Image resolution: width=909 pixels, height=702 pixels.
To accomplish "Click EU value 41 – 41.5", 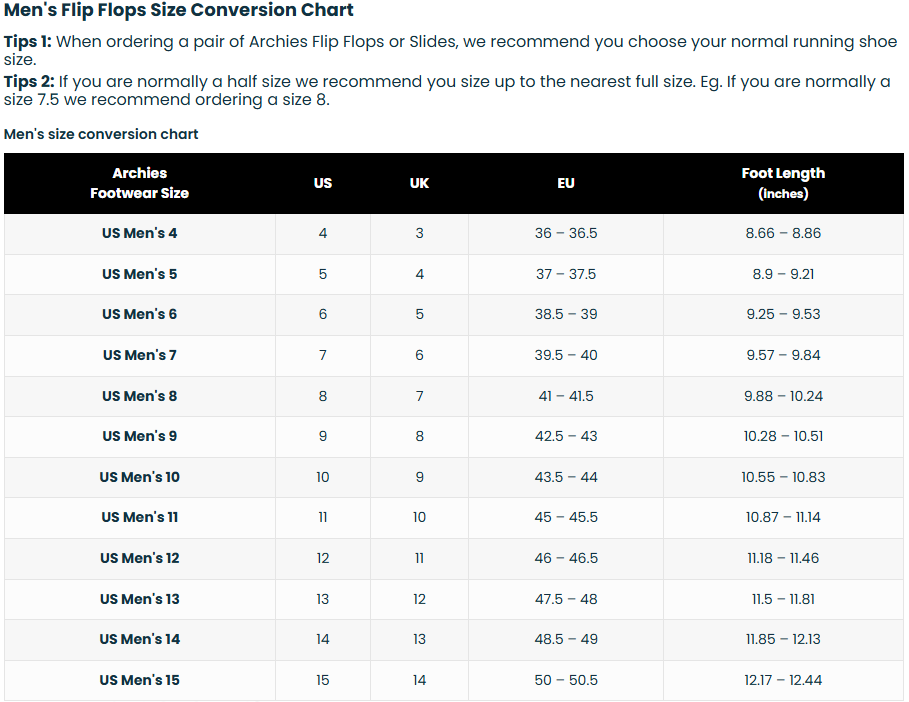I will tap(566, 396).
